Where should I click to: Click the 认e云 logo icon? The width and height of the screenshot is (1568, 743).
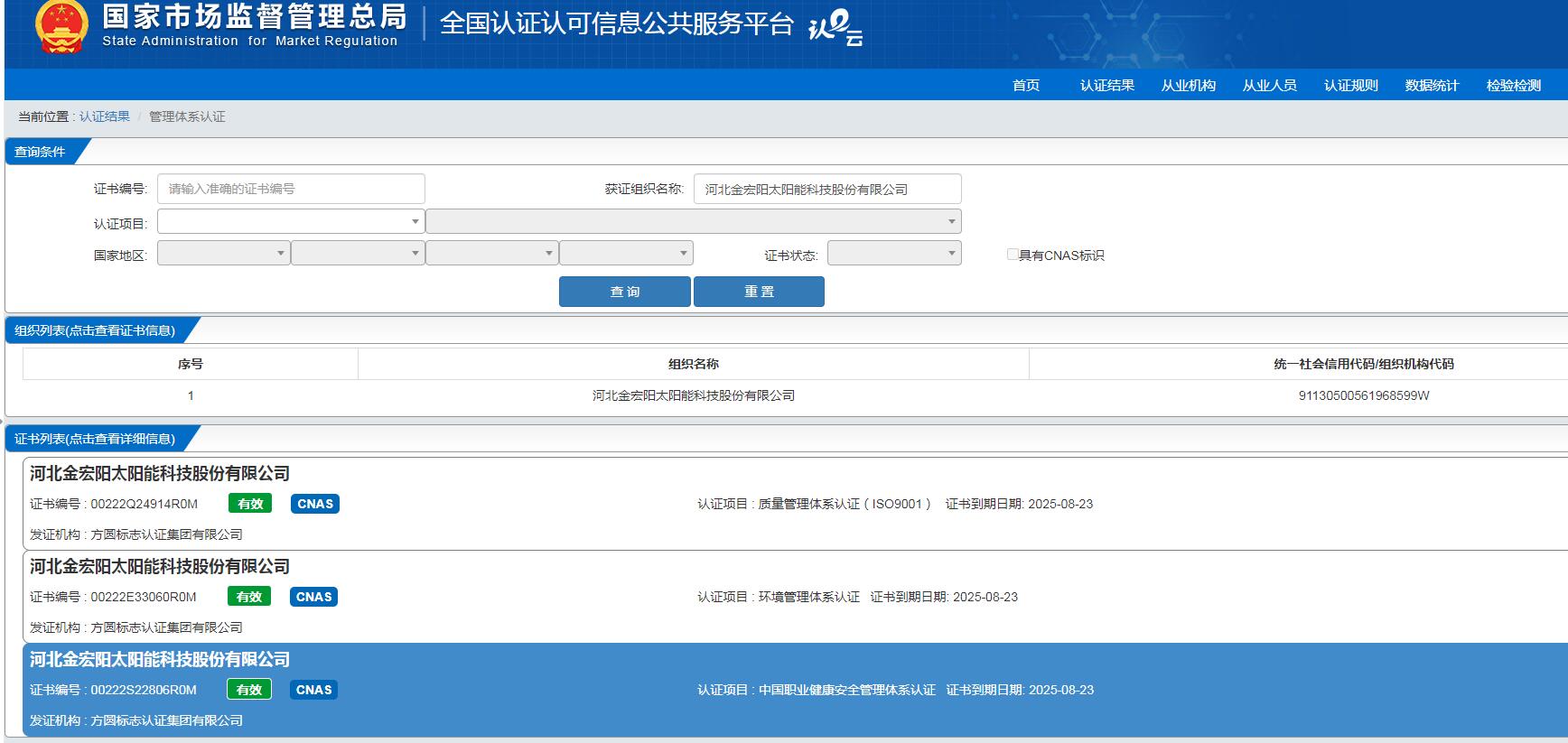click(835, 26)
